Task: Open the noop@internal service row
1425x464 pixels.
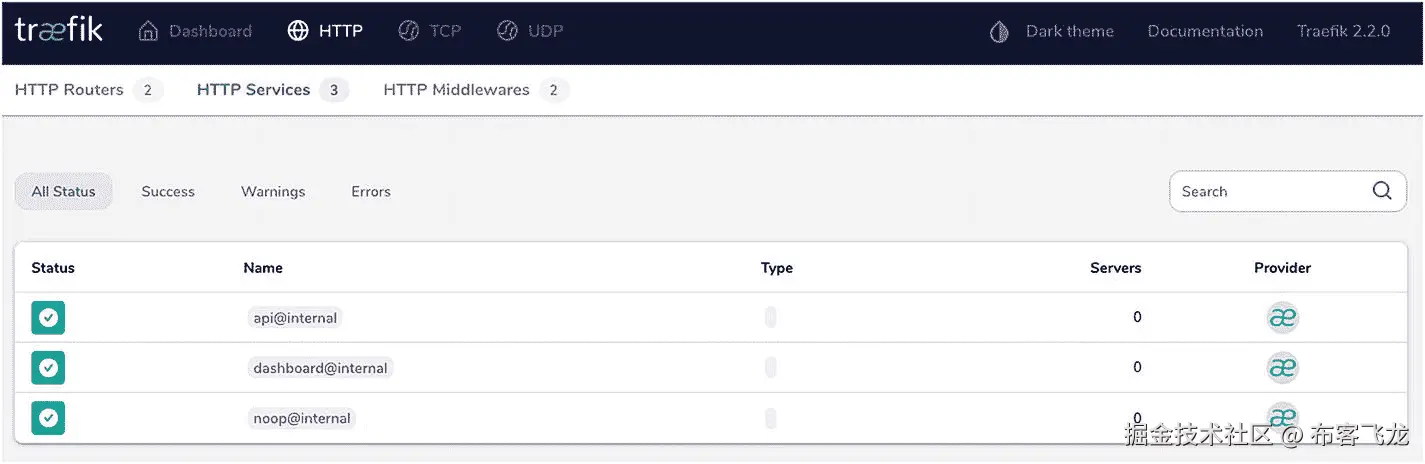Action: (302, 418)
